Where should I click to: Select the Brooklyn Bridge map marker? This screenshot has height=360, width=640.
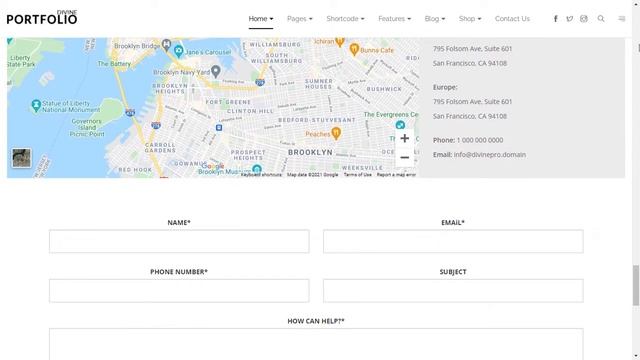[x=166, y=44]
